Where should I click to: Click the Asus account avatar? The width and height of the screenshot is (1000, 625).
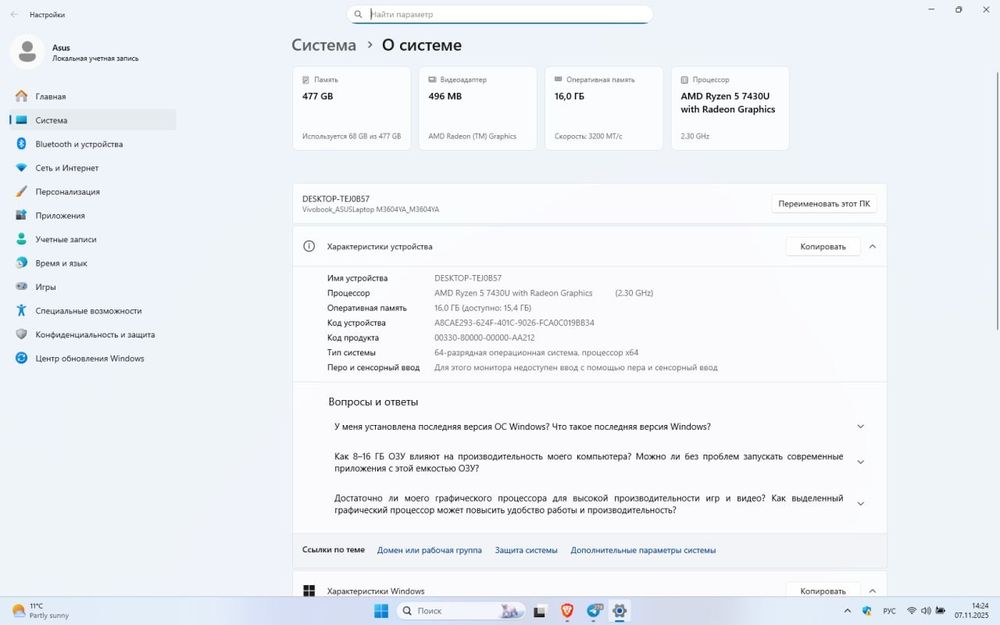(27, 52)
